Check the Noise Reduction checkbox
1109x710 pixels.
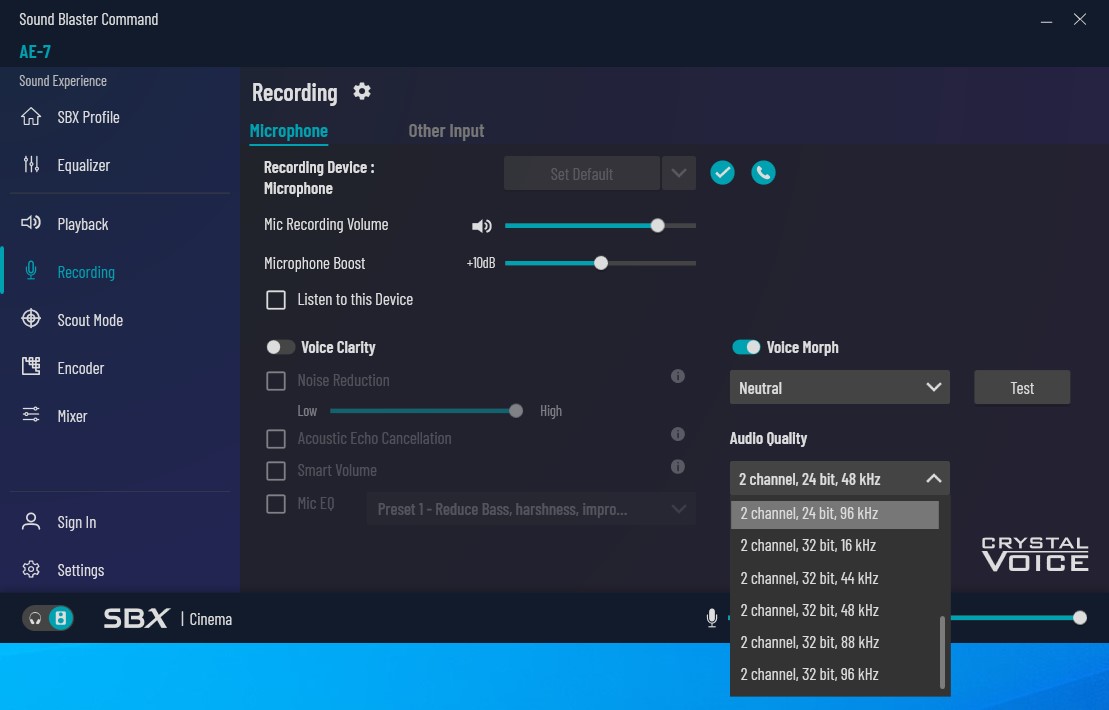click(x=276, y=381)
